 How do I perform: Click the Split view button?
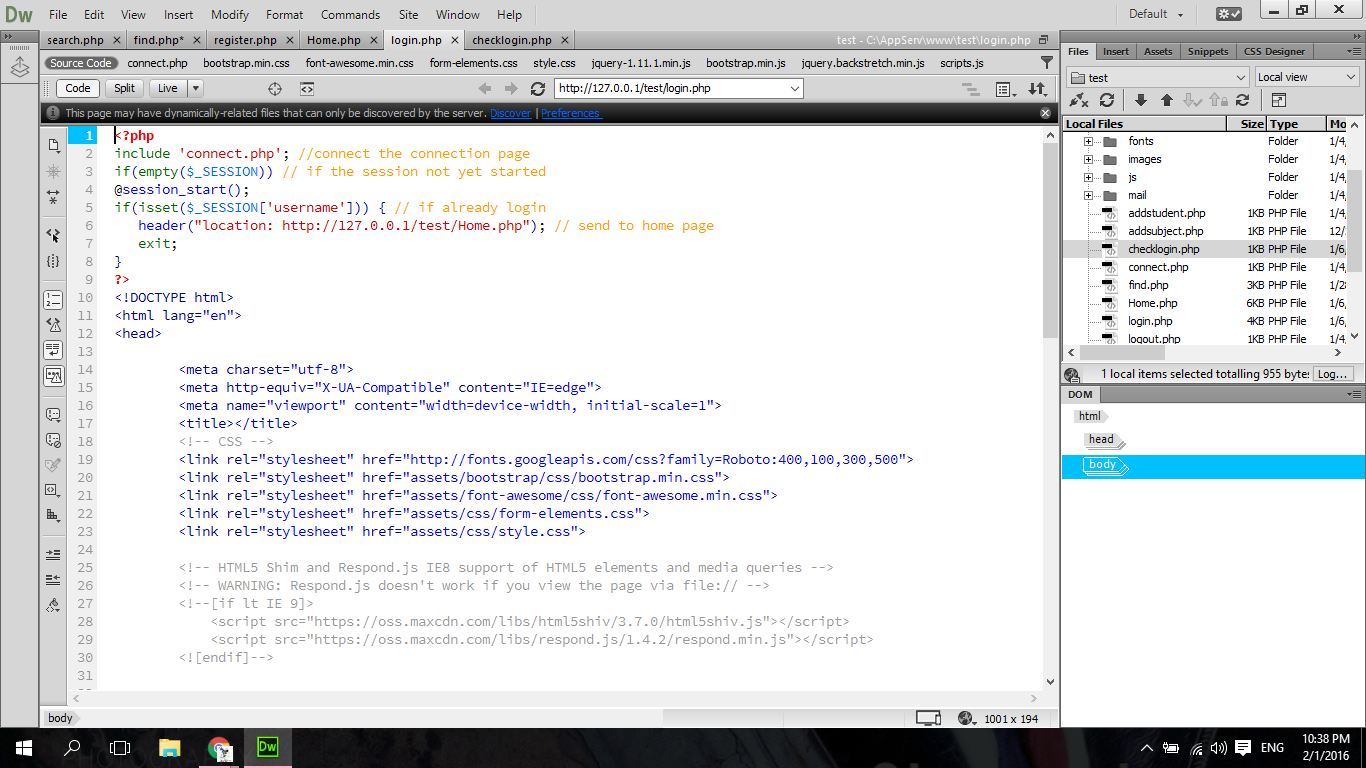tap(124, 88)
